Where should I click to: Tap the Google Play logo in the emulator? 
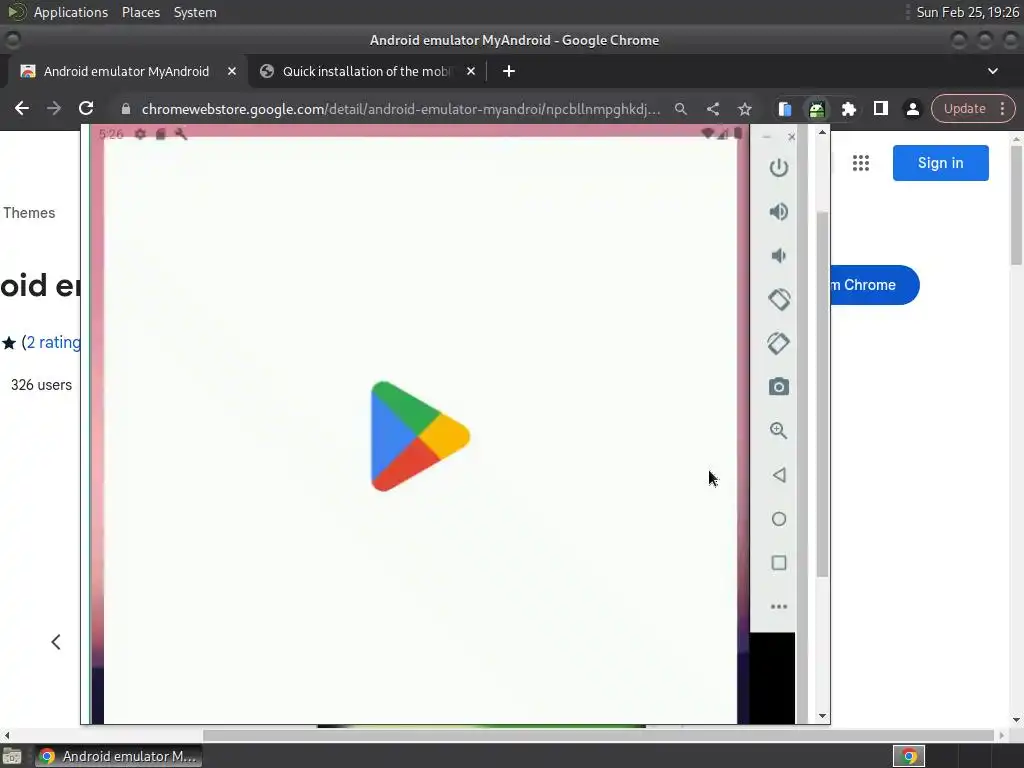point(420,436)
